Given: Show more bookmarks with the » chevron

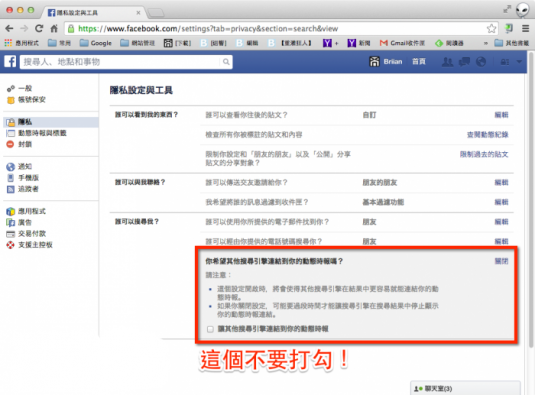Looking at the screenshot, I should pyautogui.click(x=486, y=43).
